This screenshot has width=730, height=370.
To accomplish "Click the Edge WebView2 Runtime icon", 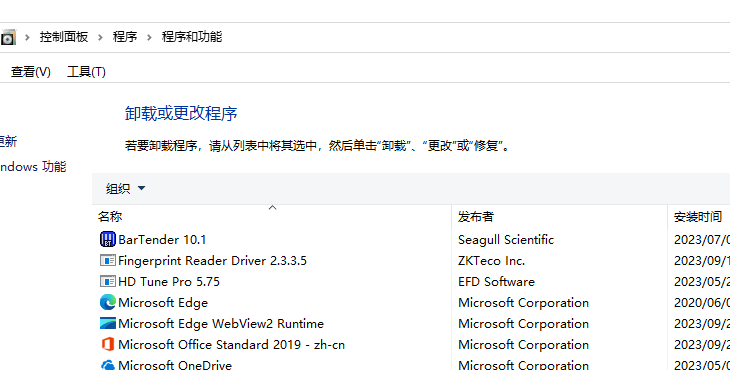I will pos(108,323).
